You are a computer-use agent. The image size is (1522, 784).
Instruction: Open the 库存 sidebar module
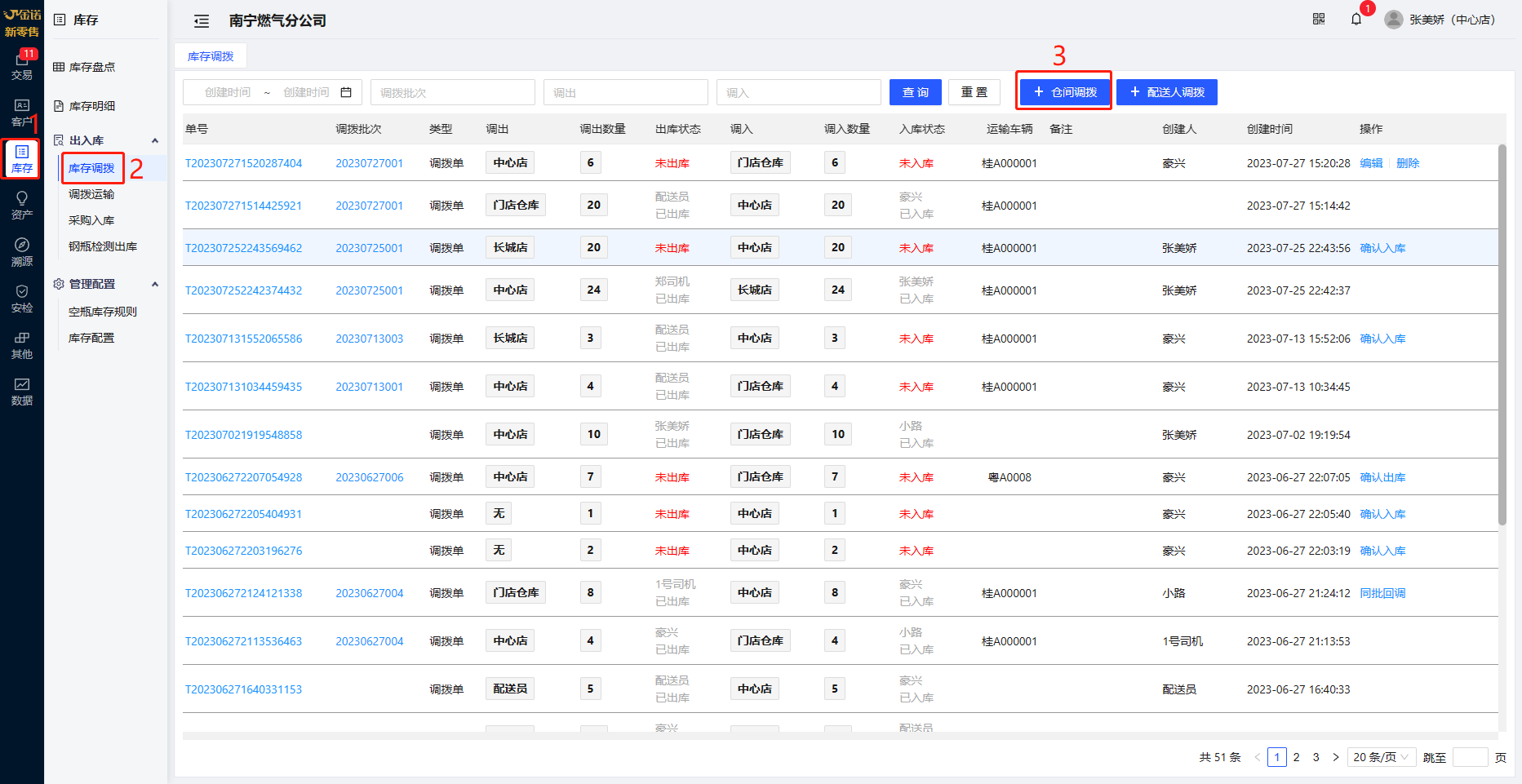tap(22, 159)
